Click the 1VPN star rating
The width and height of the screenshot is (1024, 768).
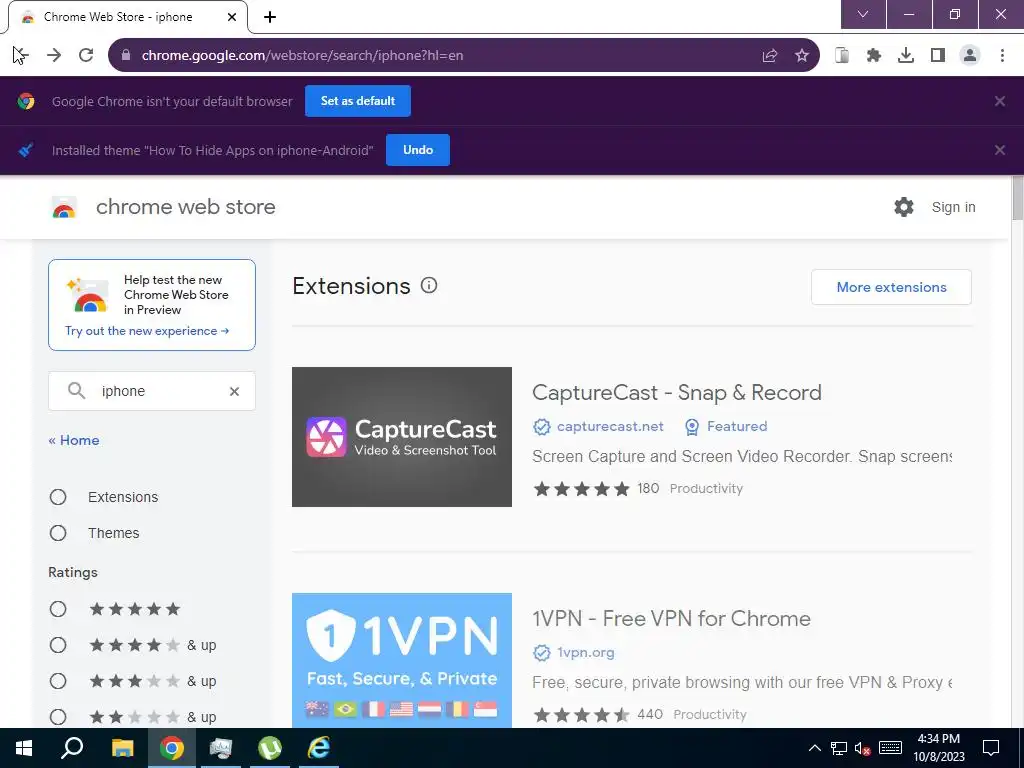click(x=581, y=714)
